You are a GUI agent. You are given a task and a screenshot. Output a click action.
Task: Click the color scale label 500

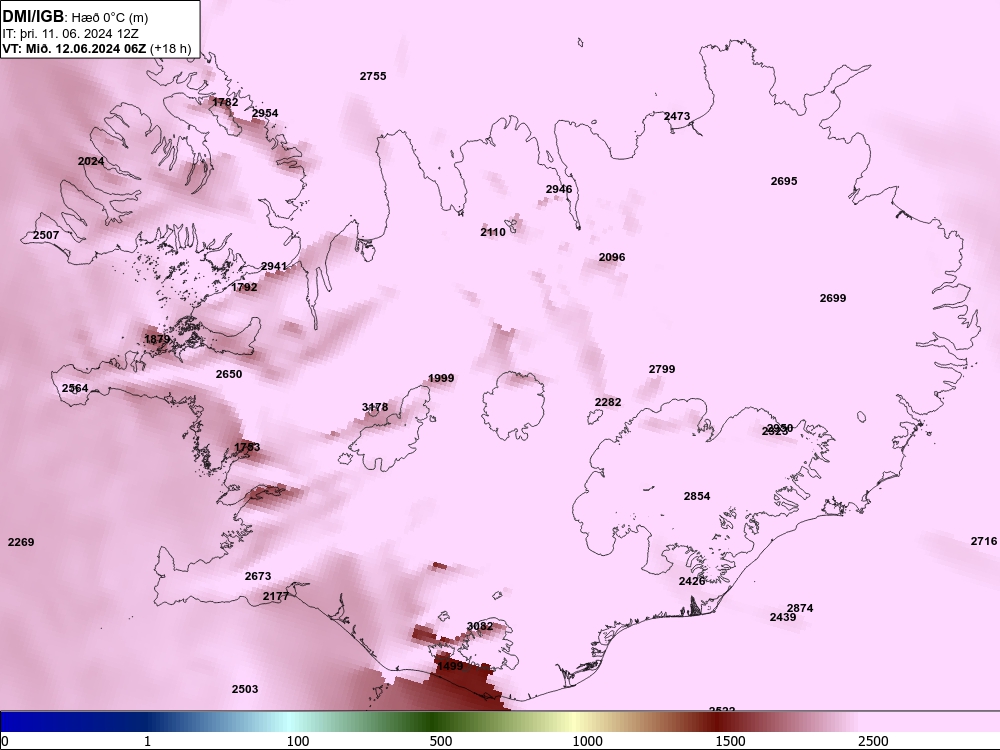tap(441, 741)
